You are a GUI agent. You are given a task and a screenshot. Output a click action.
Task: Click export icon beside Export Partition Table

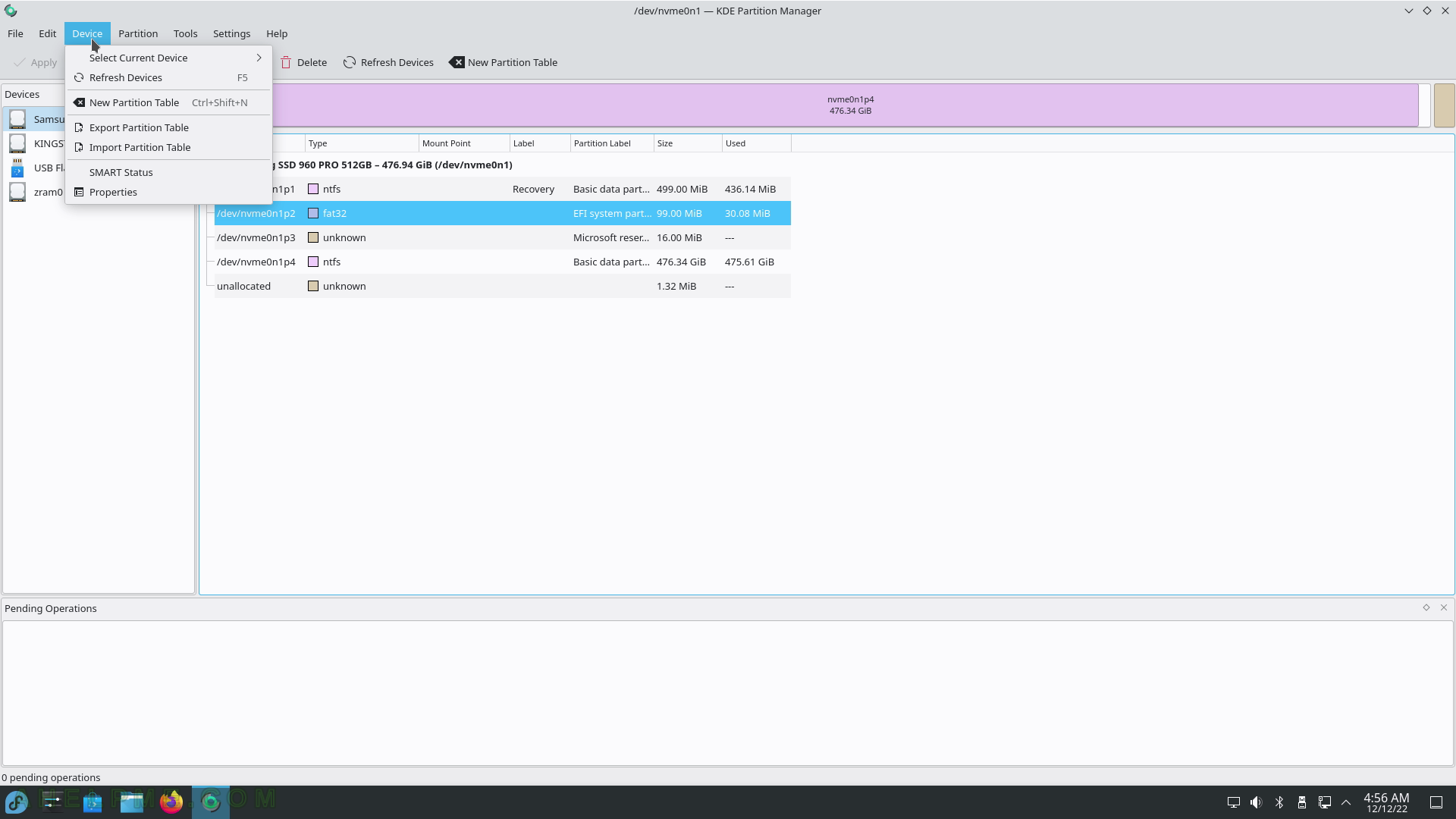pyautogui.click(x=79, y=127)
